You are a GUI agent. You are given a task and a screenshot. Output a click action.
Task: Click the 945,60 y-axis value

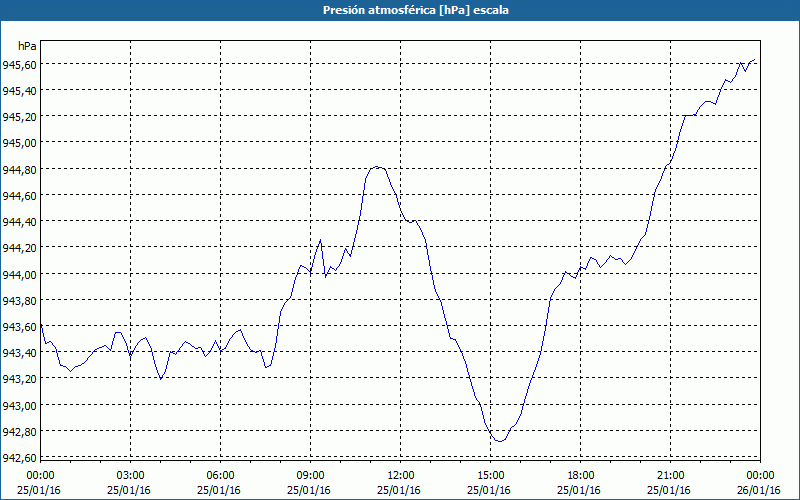click(19, 65)
